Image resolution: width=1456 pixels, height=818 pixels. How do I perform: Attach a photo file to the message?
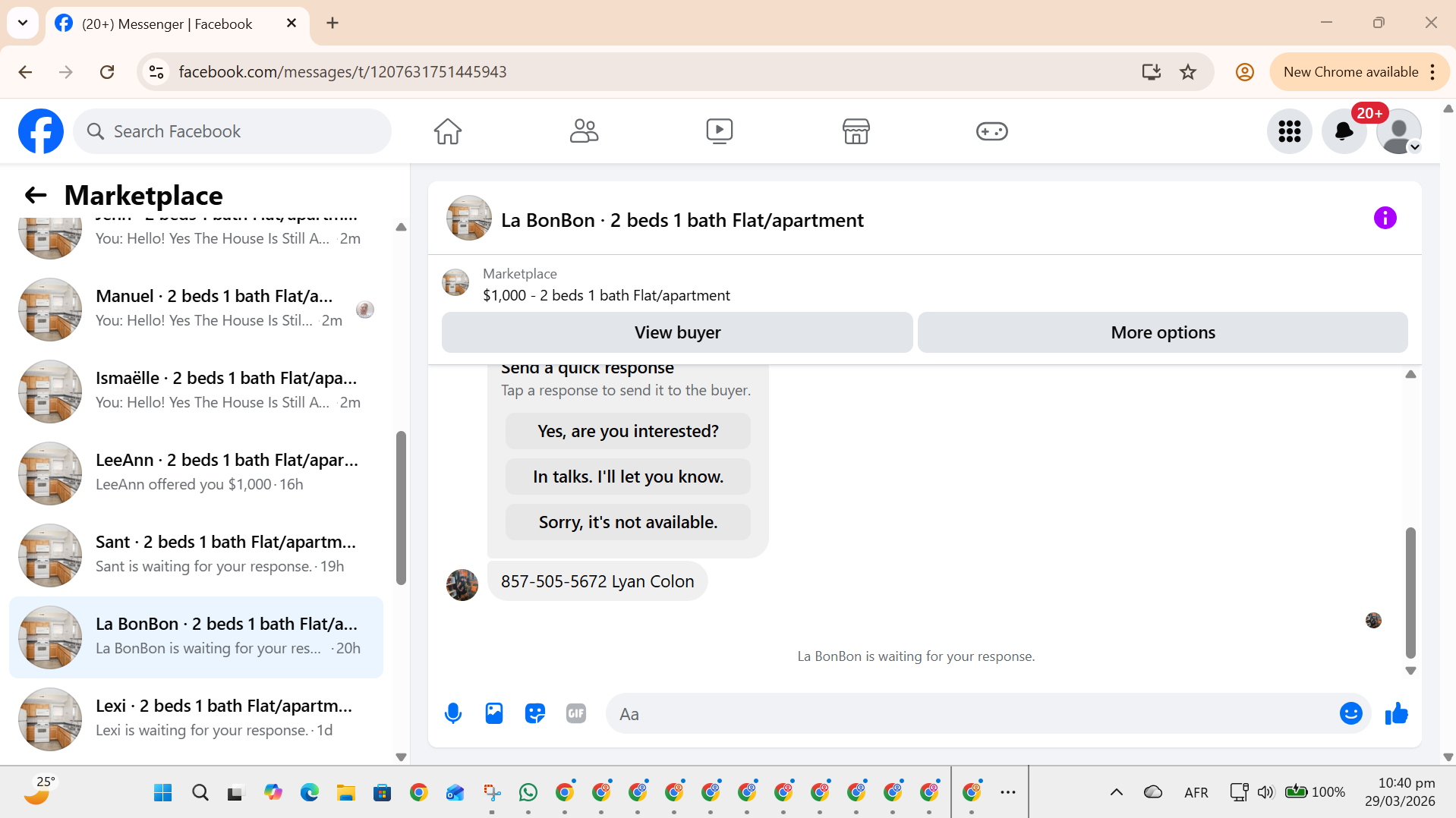[x=494, y=713]
